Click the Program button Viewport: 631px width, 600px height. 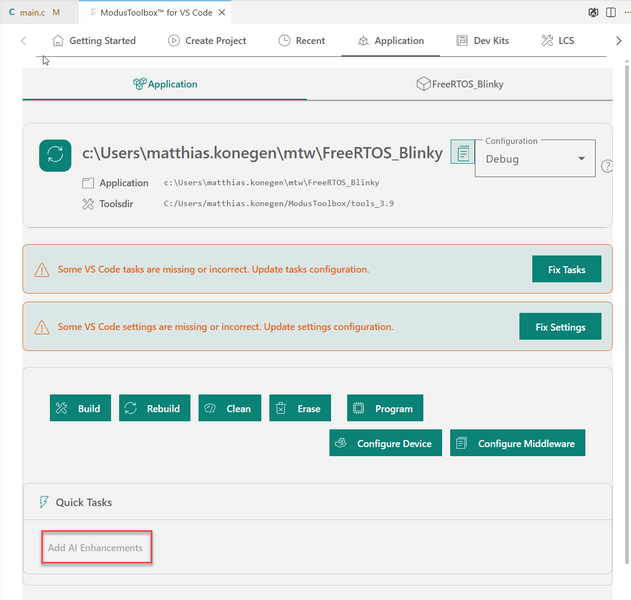tap(385, 408)
